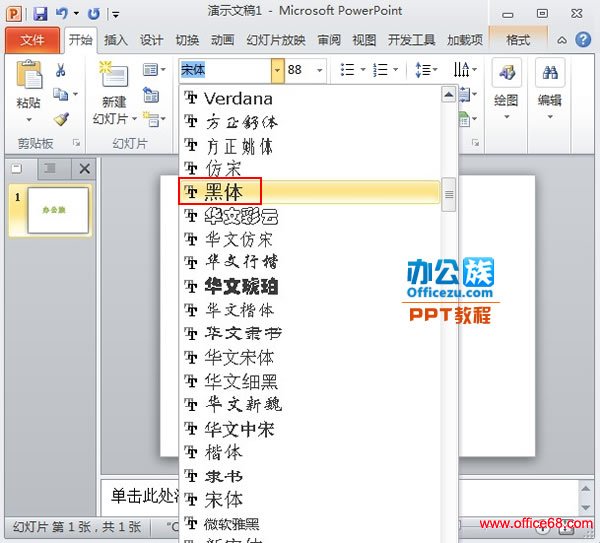Select the 华文隶书 font

(x=310, y=334)
